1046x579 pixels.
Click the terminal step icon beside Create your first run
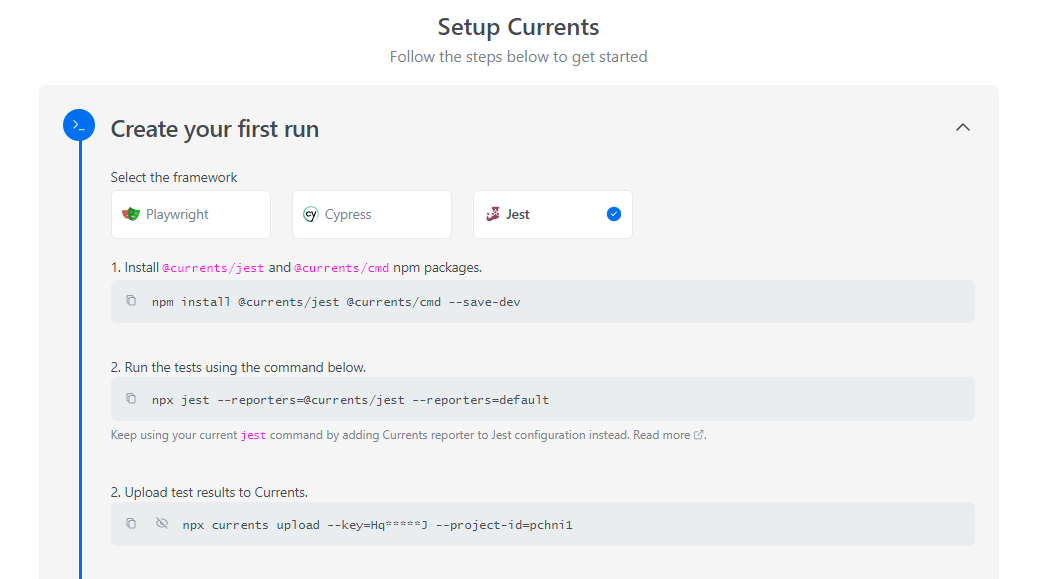pos(79,125)
